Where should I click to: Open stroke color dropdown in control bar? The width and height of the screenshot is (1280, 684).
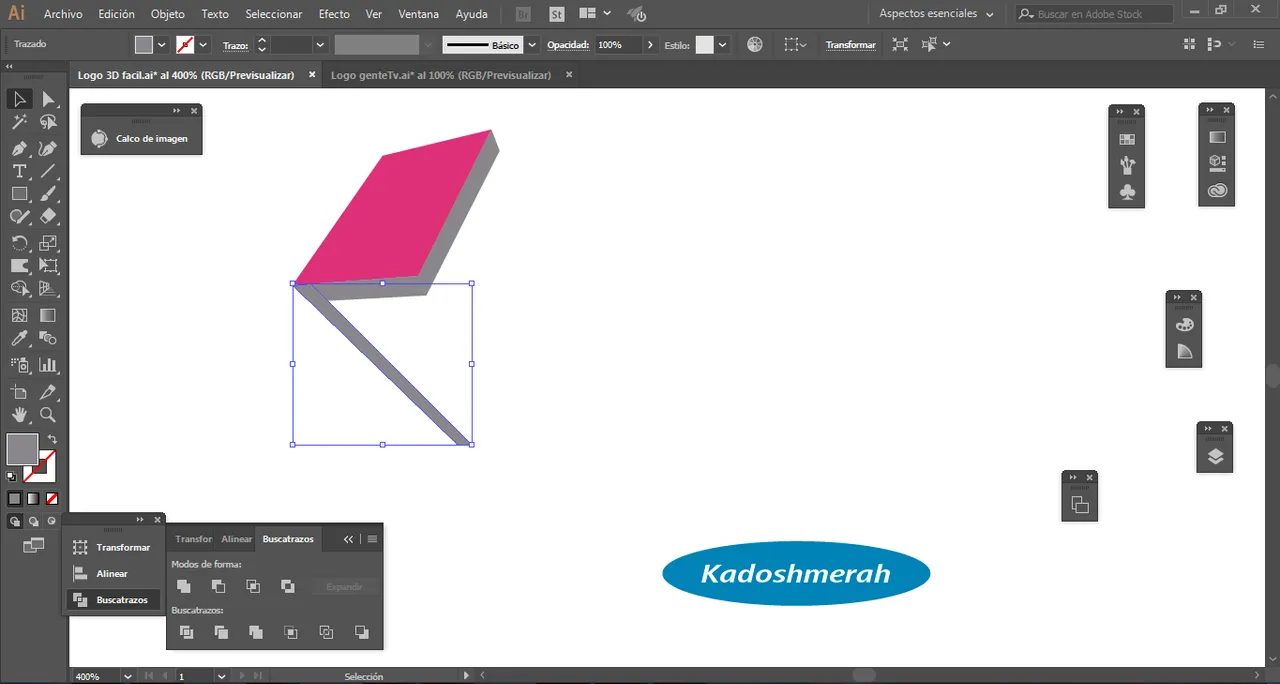(x=203, y=45)
